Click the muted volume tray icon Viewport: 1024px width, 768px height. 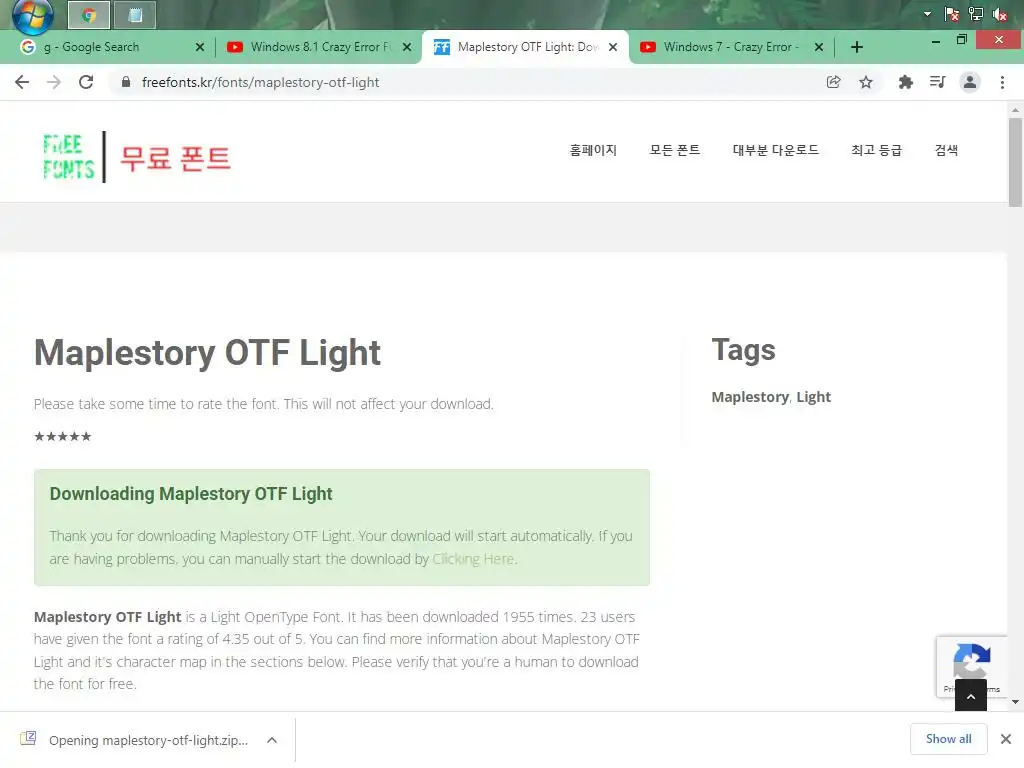coord(999,14)
